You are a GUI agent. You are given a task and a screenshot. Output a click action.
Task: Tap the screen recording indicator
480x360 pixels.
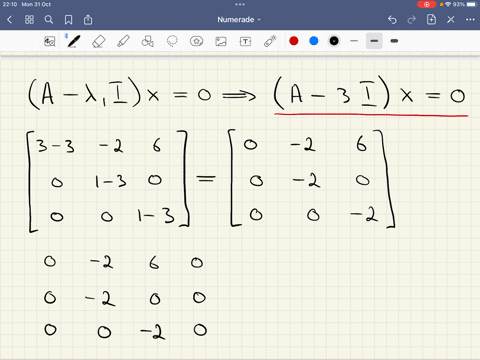coord(426,4)
